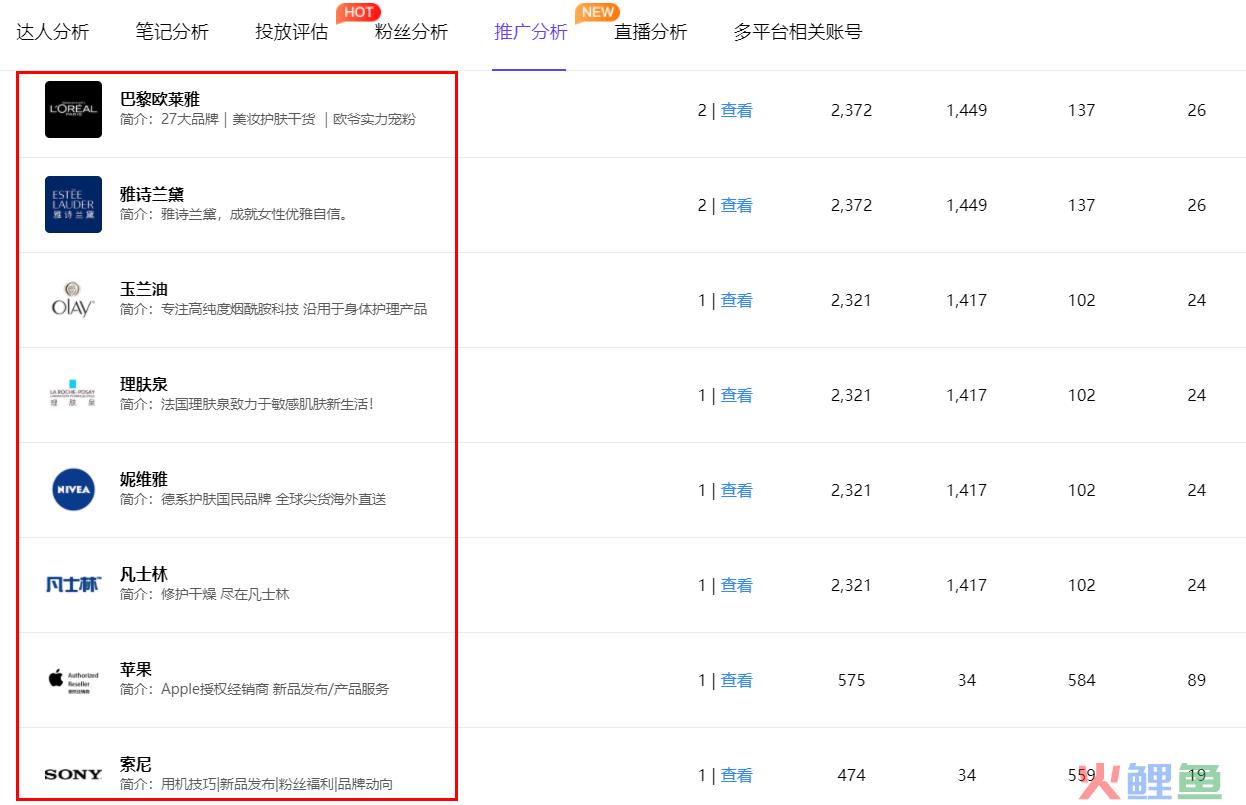1246x805 pixels.
Task: Click 89 in the 苹果 row
Action: pos(1197,680)
